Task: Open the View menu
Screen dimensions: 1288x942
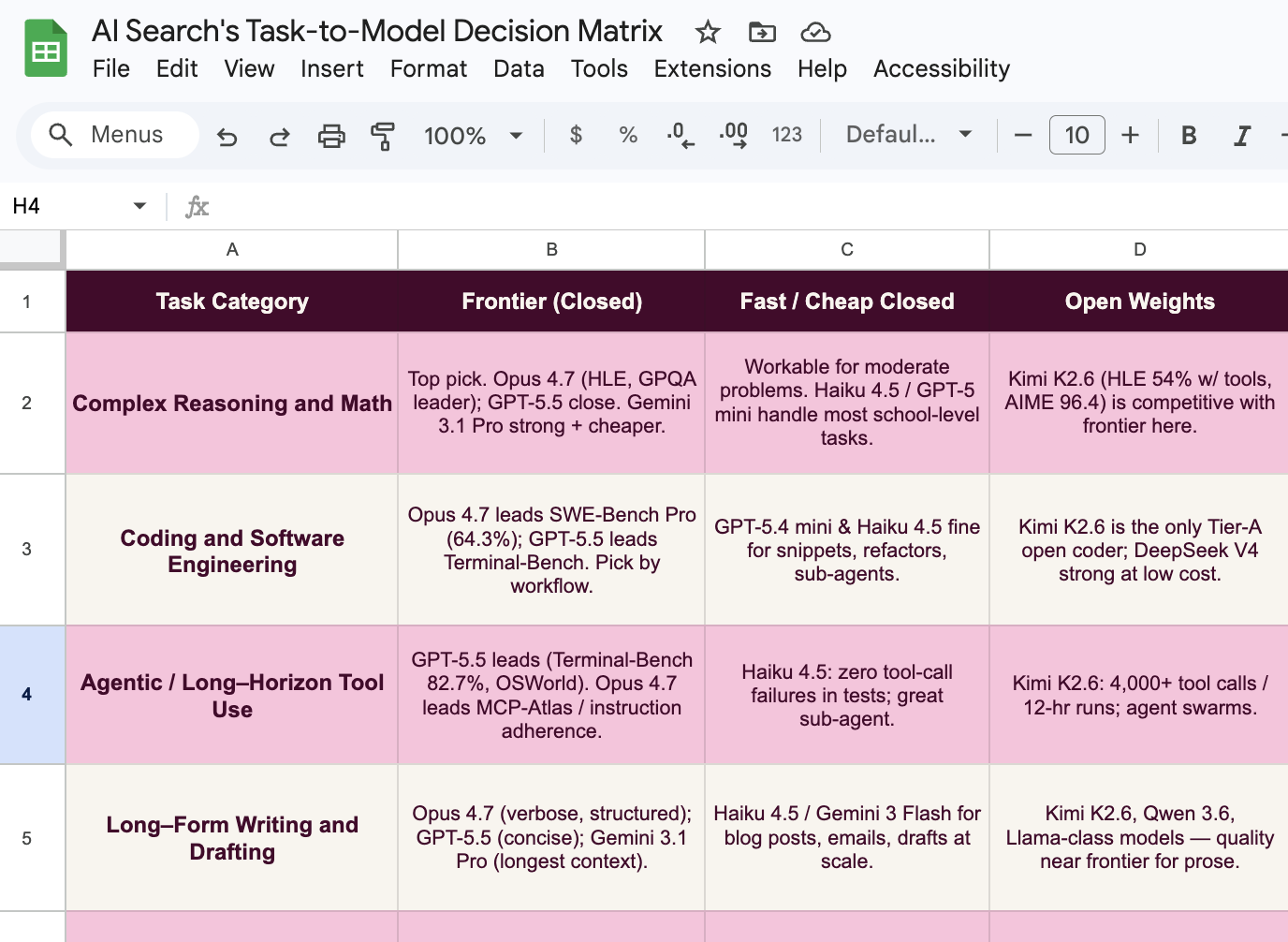Action: pos(249,68)
